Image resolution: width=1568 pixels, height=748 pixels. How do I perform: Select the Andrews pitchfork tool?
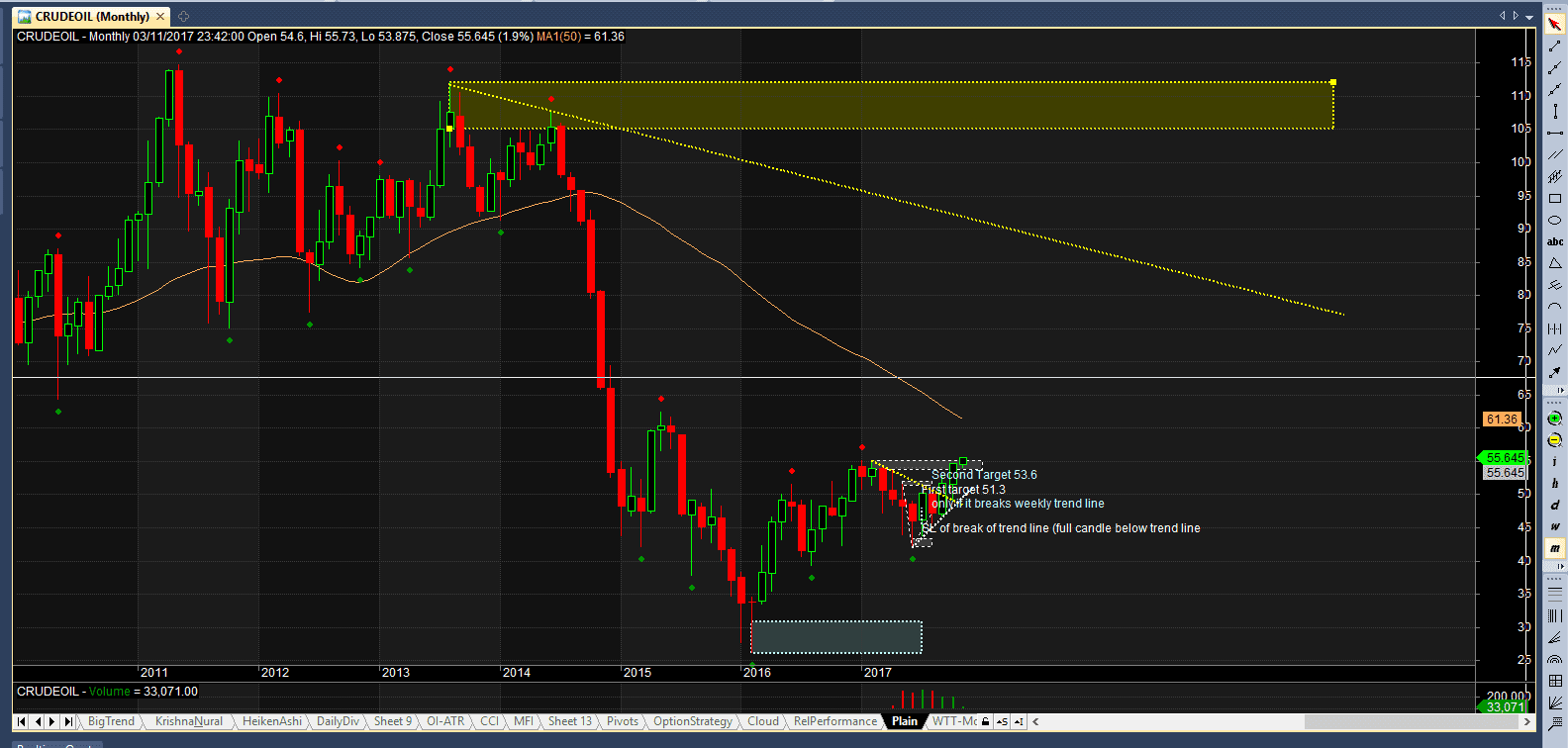pos(1554,285)
